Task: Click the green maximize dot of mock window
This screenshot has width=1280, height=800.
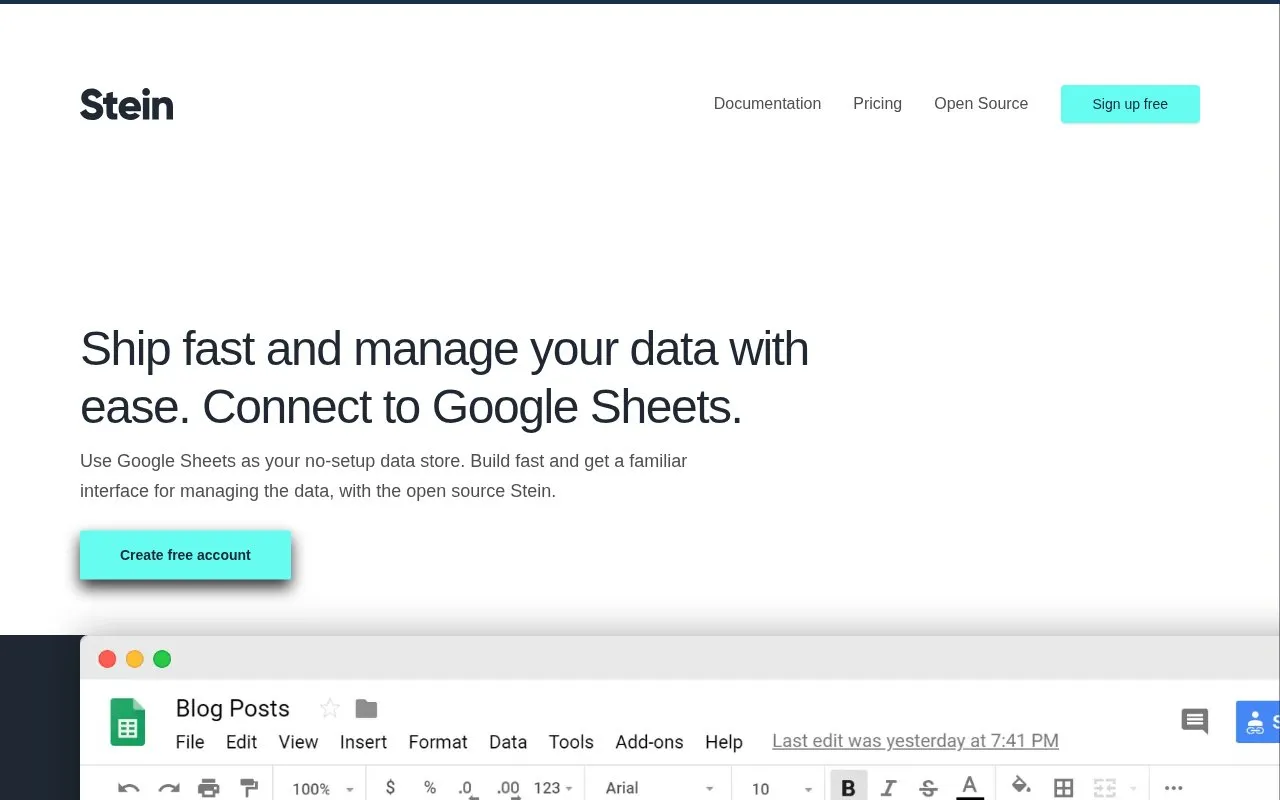Action: pyautogui.click(x=162, y=659)
